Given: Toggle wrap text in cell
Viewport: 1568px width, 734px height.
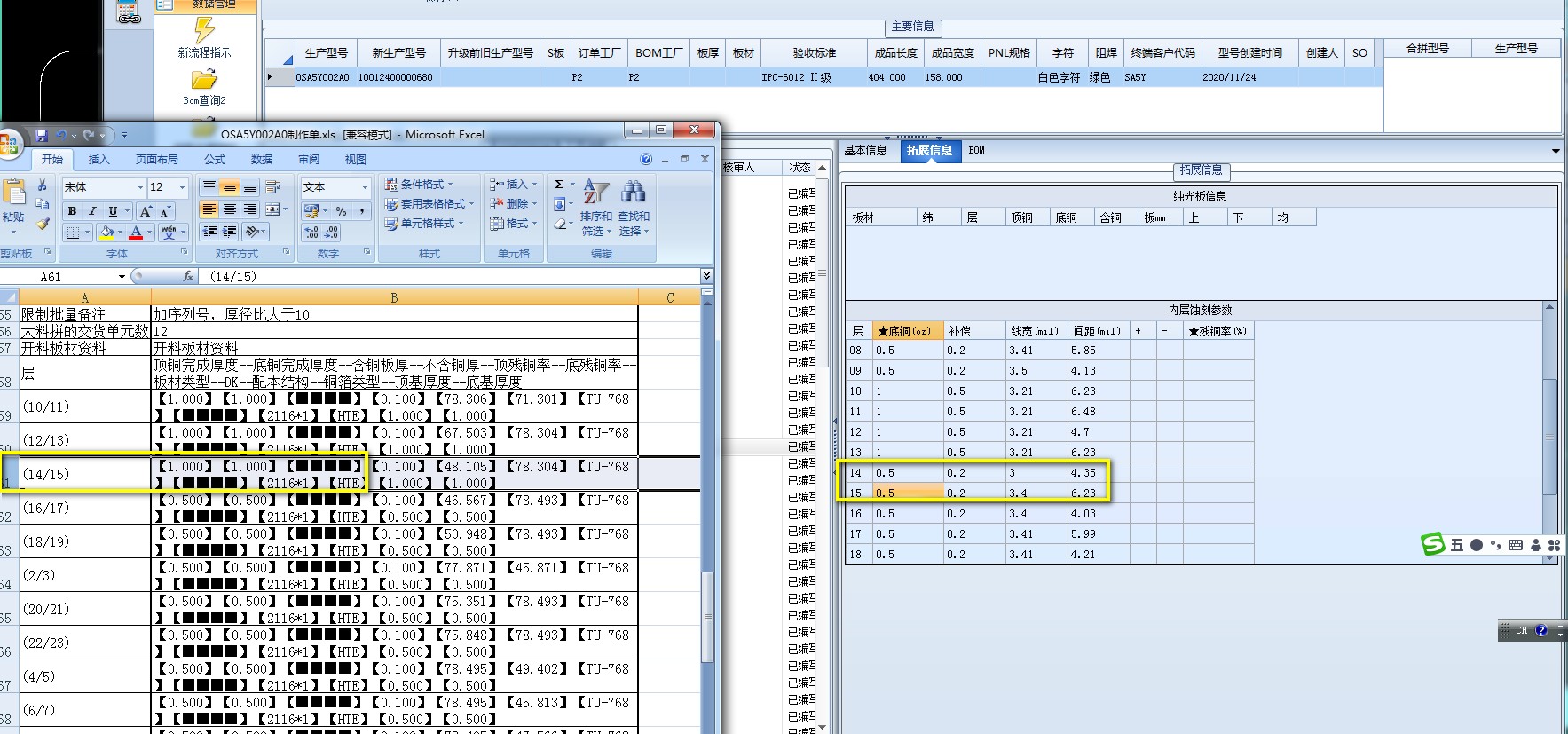Looking at the screenshot, I should point(272,186).
